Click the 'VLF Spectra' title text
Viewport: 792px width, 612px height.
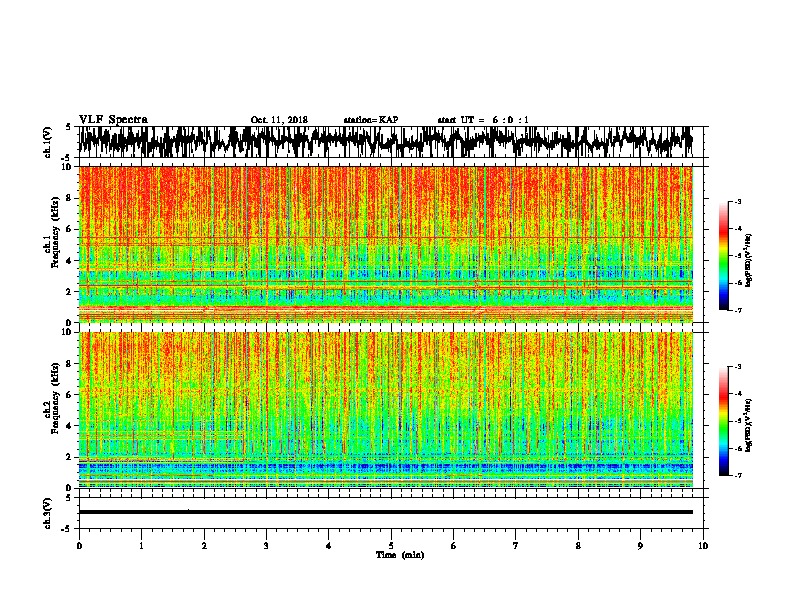pyautogui.click(x=113, y=120)
